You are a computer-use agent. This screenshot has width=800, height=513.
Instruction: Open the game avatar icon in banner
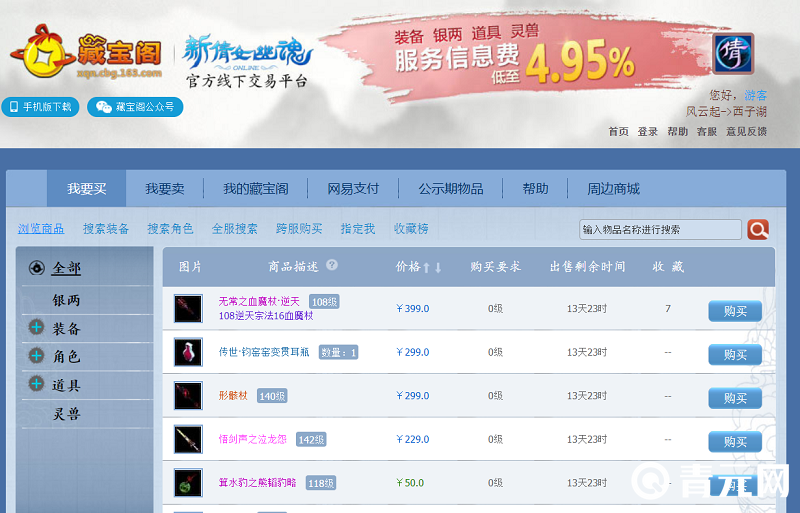[733, 54]
